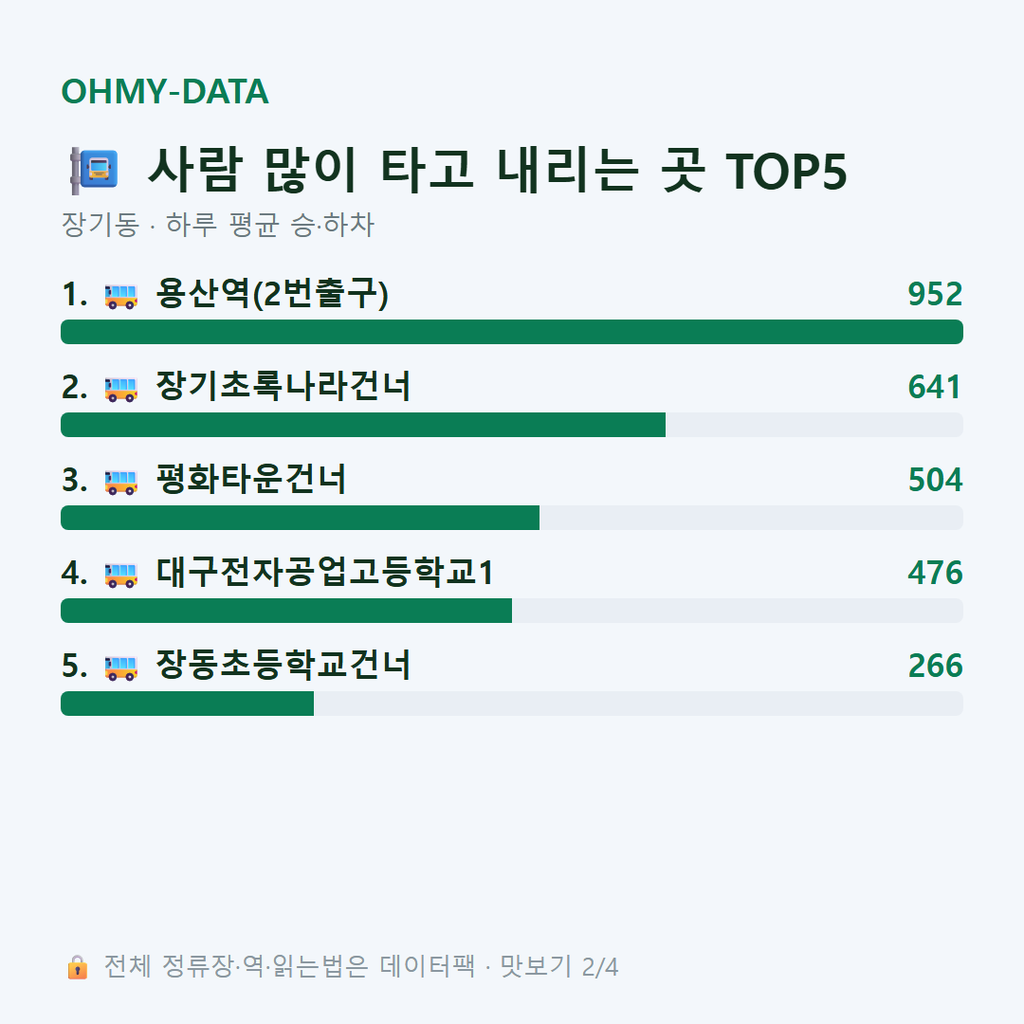Select the 평화타운건너 stop name
This screenshot has width=1024, height=1024.
click(x=251, y=479)
